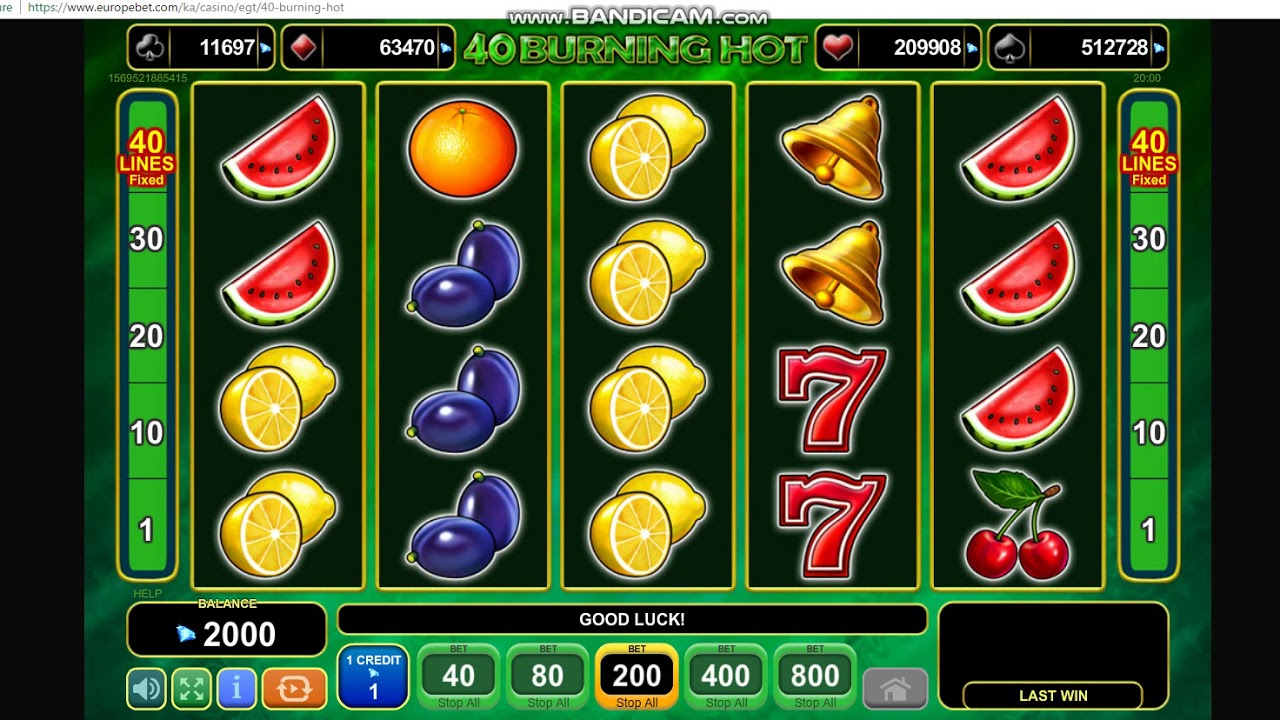Open the blue info paytable icon
1280x720 pixels.
tap(237, 688)
